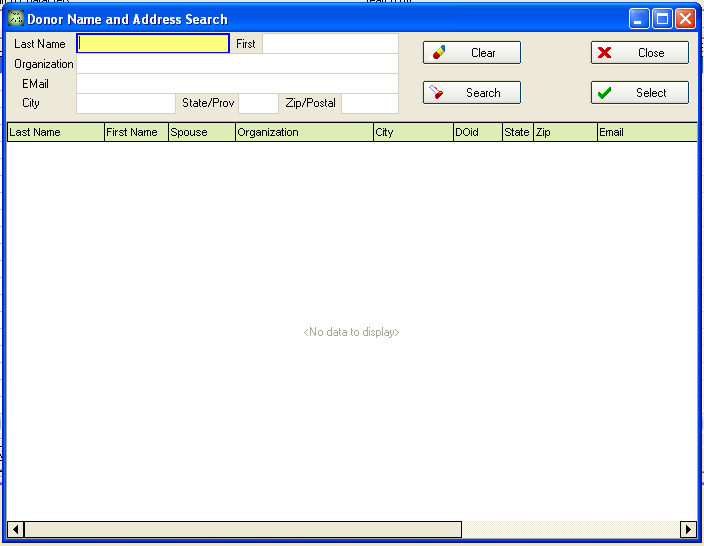Focus the Last Name input field
The width and height of the screenshot is (704, 546).
(x=153, y=44)
